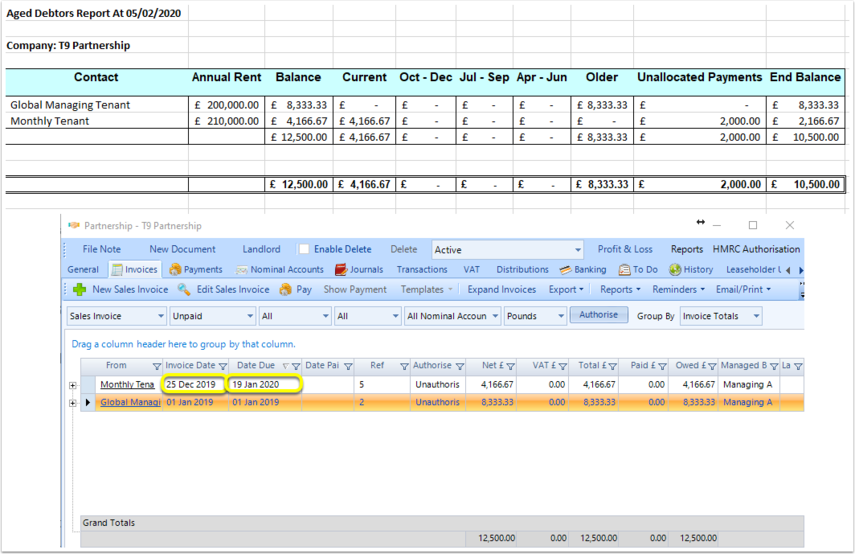Open the Templates dropdown menu
This screenshot has height=554, width=855.
pos(426,290)
